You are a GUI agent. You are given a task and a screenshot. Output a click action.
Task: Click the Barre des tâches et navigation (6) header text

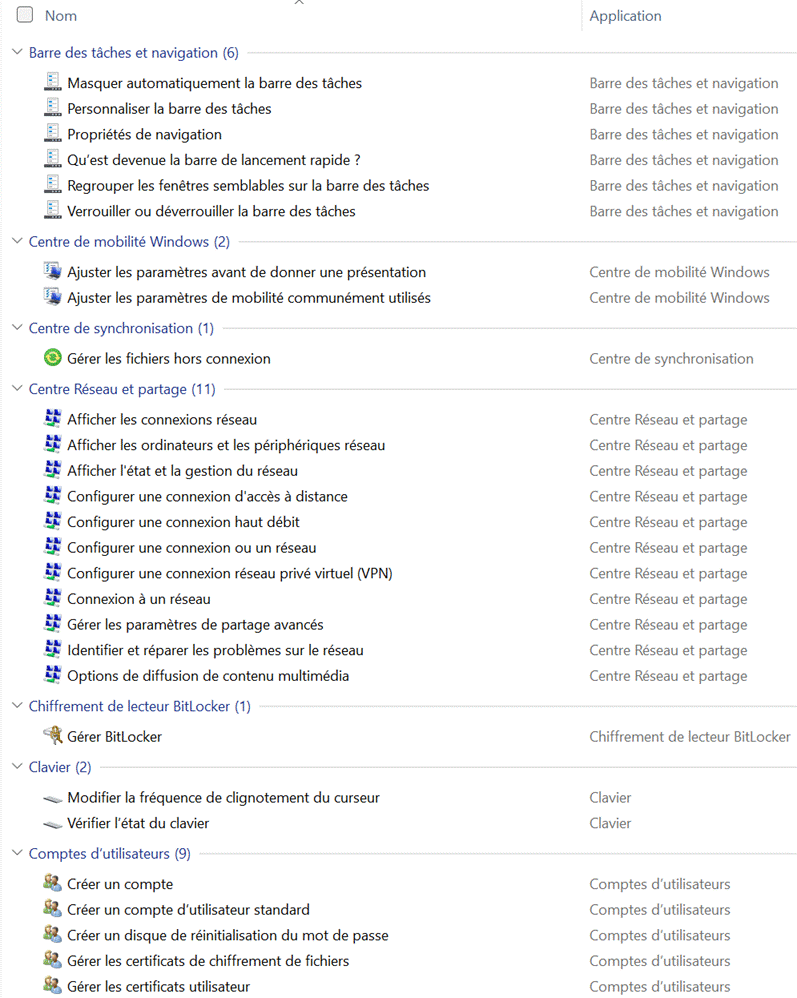tap(134, 53)
